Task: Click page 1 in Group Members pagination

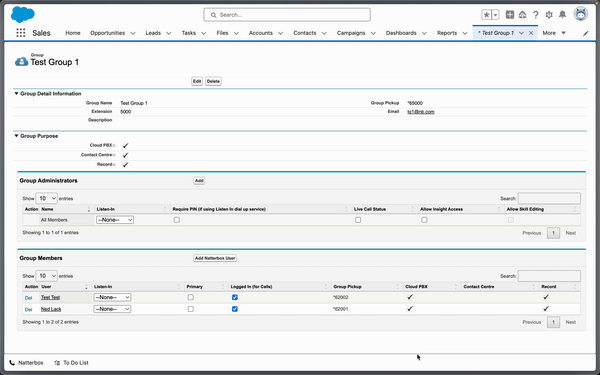Action: click(x=553, y=322)
